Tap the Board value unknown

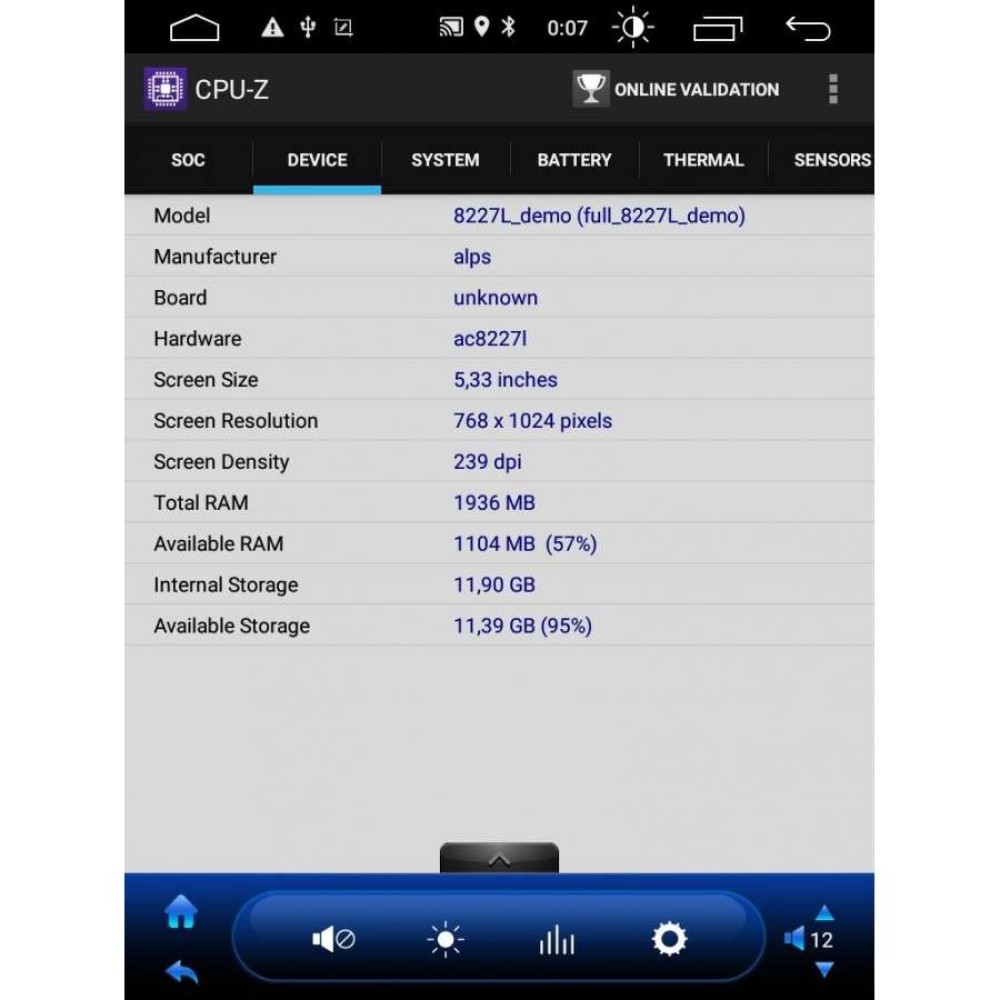496,298
